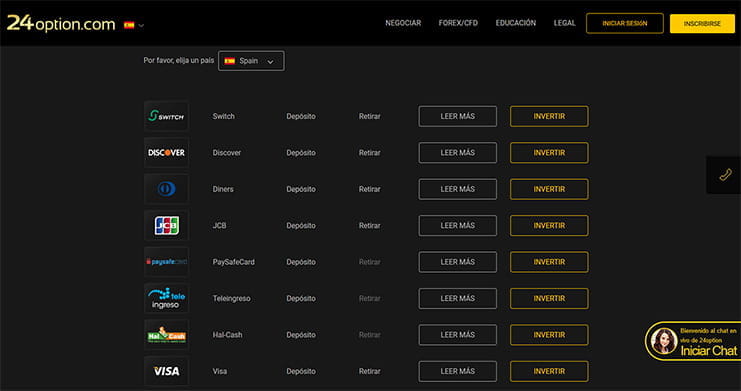
Task: Click the INICIAR SESIÓN button
Action: (625, 23)
